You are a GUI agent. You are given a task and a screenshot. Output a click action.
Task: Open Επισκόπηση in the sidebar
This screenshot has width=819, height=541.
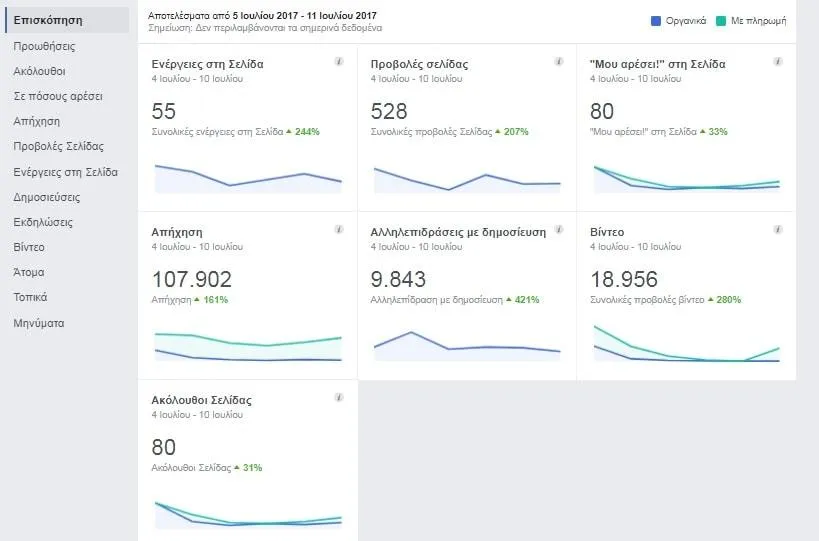67,20
